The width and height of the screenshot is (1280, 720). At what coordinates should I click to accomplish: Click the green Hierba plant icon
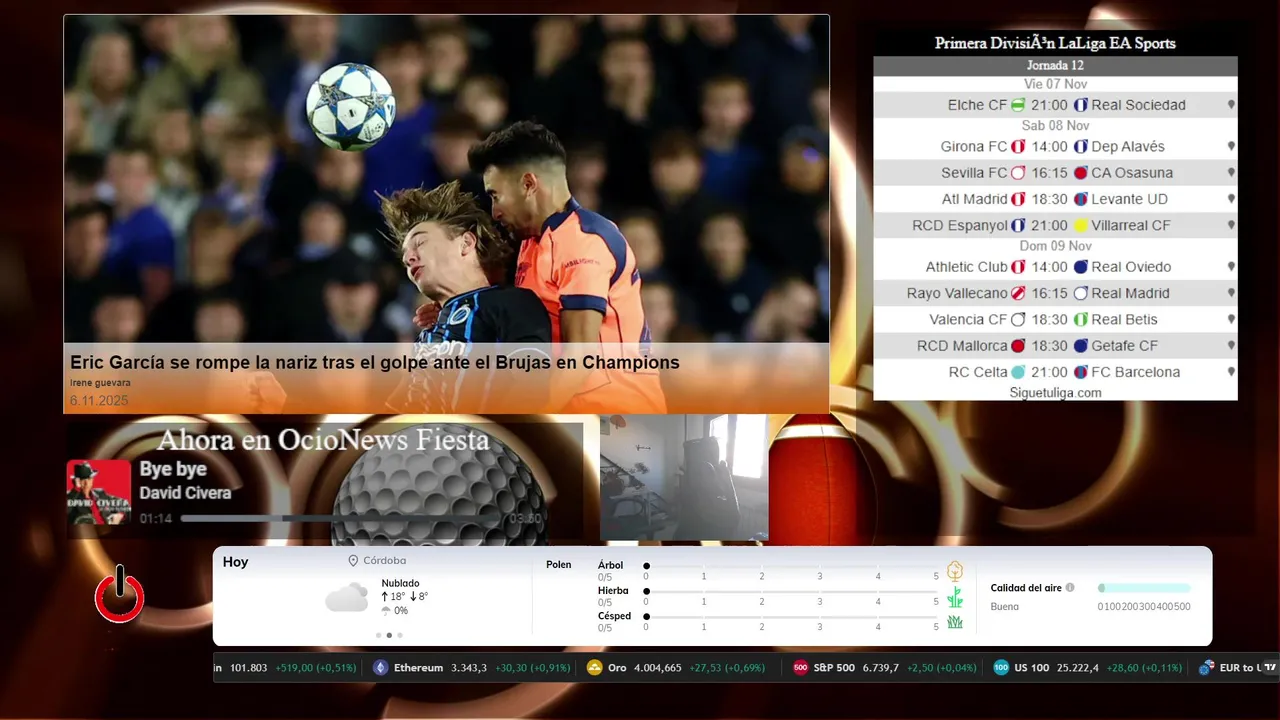click(x=955, y=597)
